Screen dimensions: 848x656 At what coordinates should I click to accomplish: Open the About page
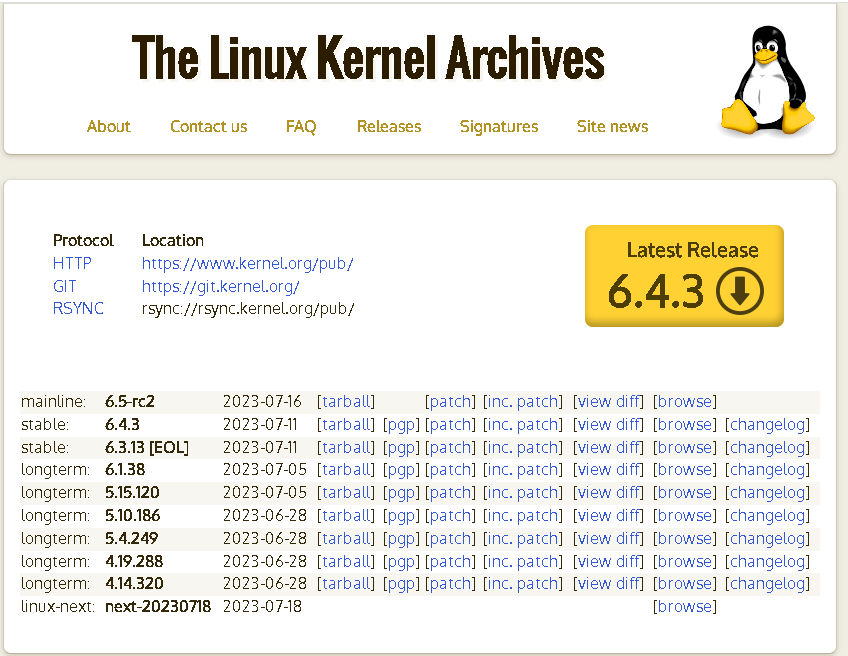109,127
